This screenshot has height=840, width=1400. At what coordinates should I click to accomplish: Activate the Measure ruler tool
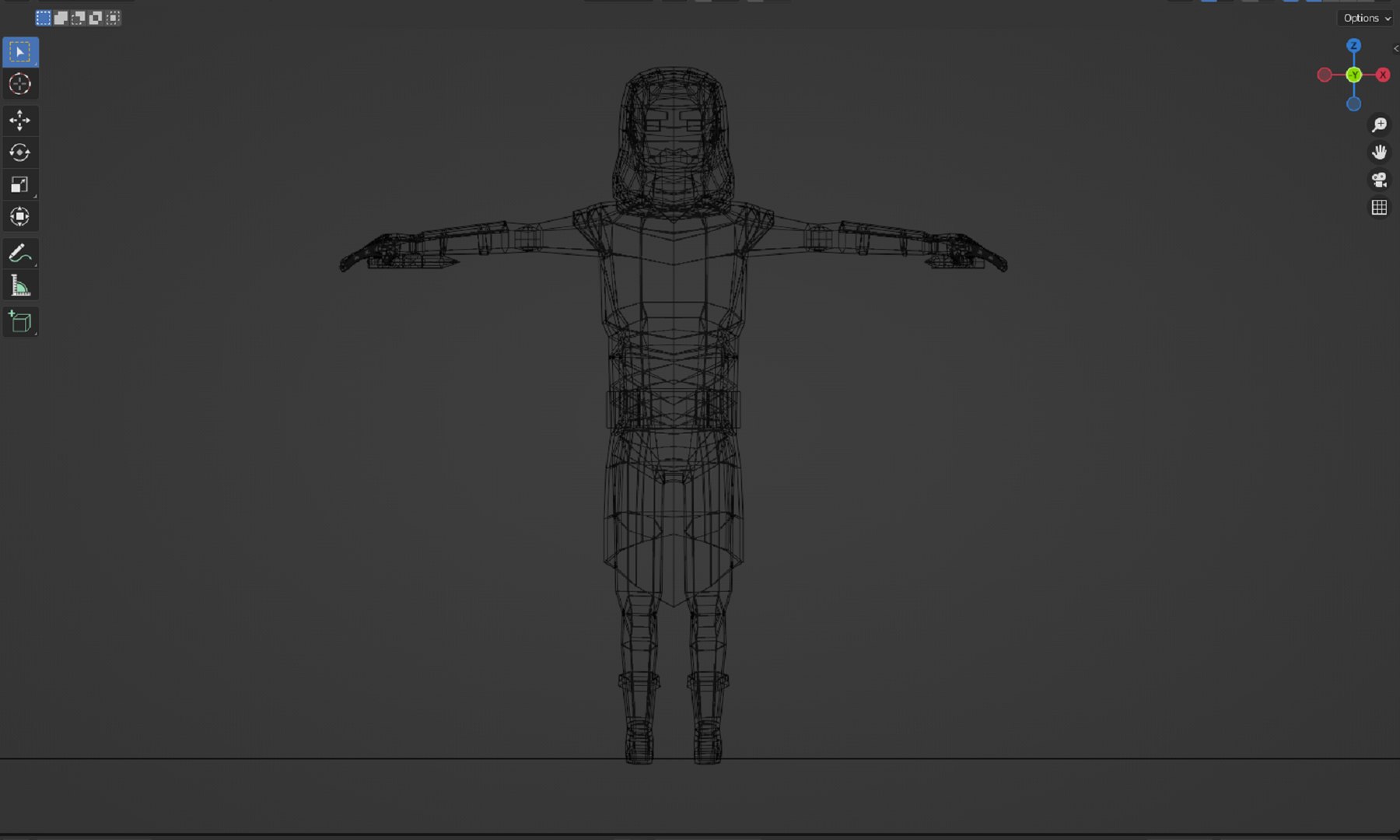(x=20, y=285)
